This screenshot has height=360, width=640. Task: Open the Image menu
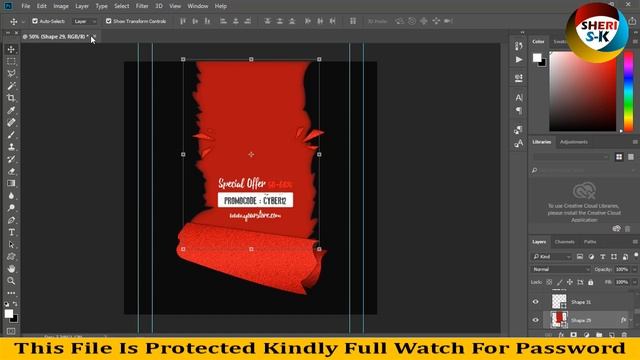(x=61, y=6)
